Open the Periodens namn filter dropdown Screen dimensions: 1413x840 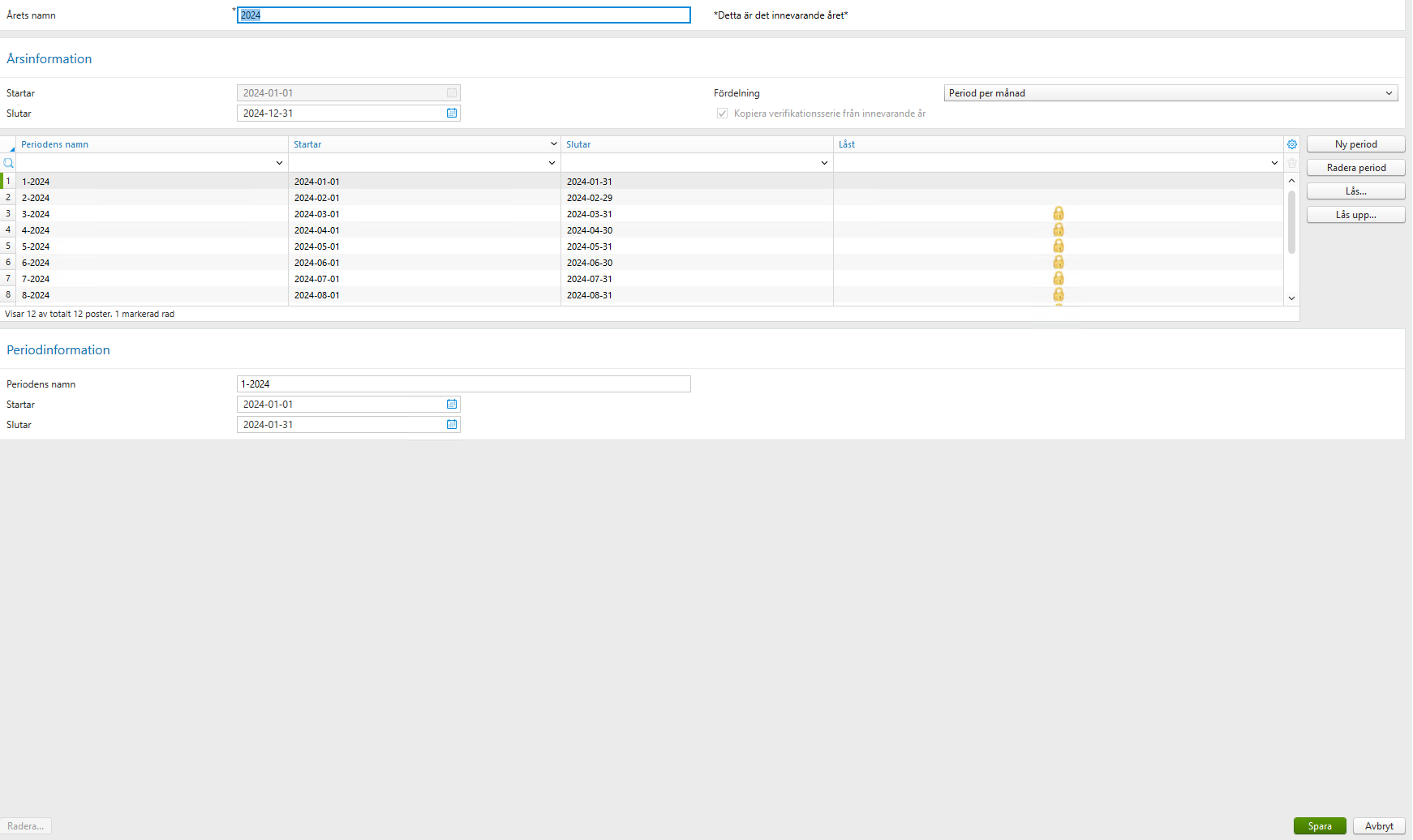(x=279, y=162)
